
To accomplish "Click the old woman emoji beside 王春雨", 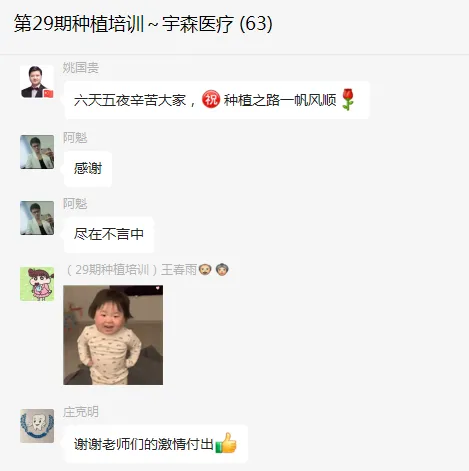I will 222,269.
